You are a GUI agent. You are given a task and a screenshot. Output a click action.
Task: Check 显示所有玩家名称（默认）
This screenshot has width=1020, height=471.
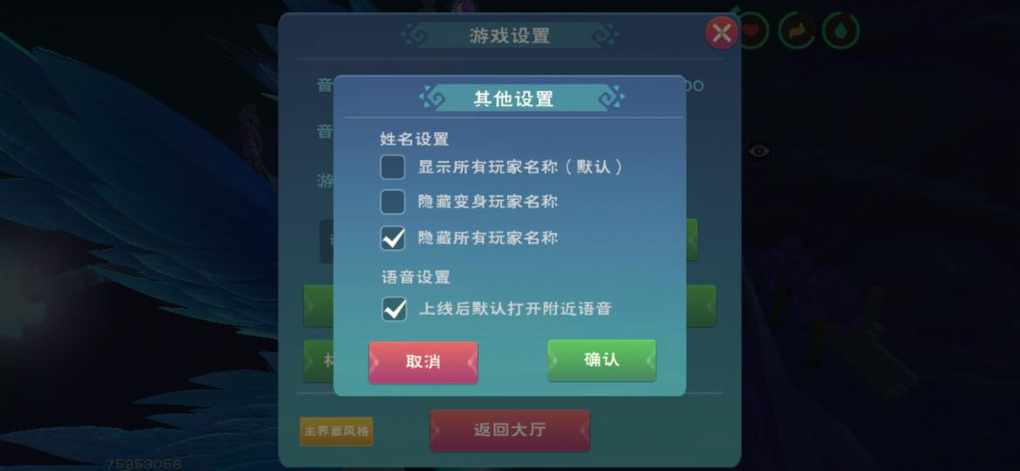click(x=392, y=167)
